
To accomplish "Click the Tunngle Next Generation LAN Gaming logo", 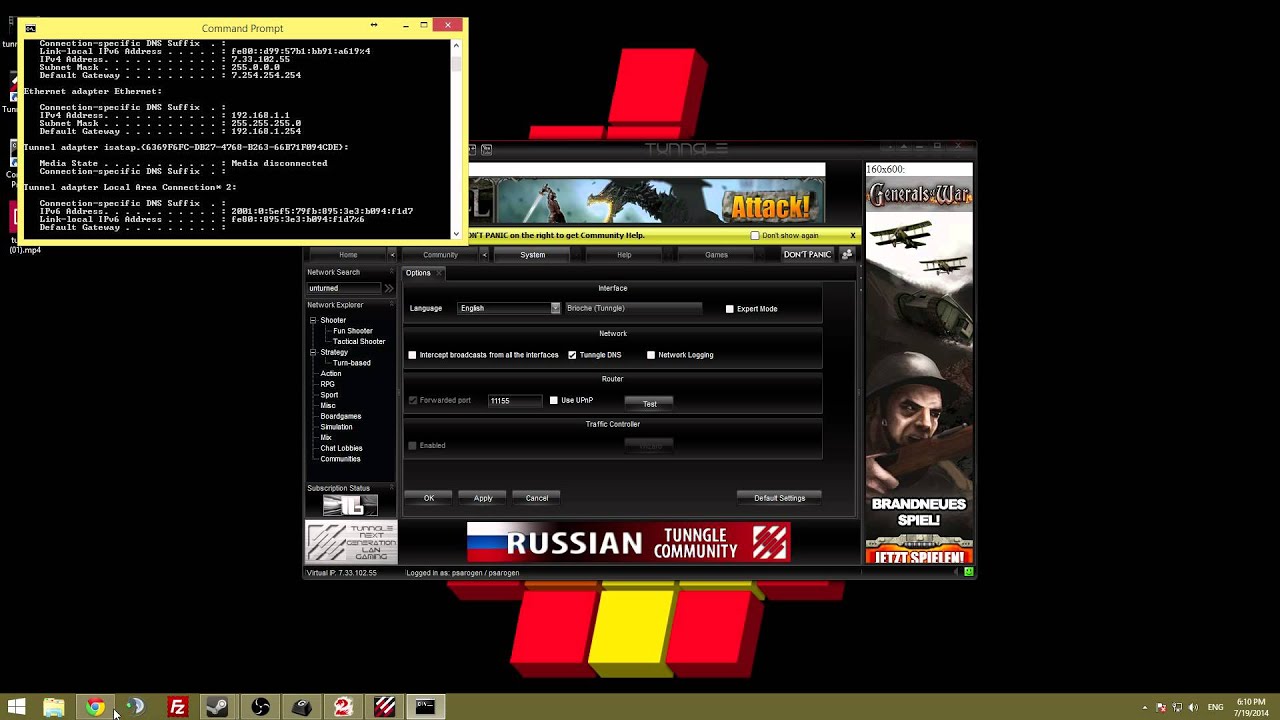I will coord(351,543).
